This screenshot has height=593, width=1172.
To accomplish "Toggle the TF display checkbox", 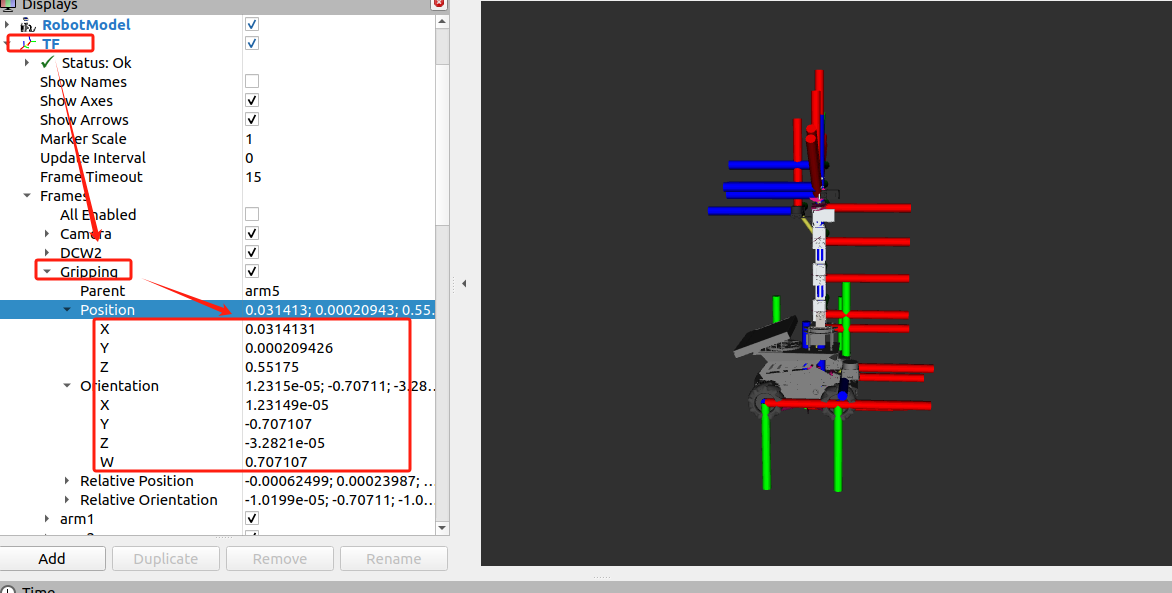I will coord(252,43).
